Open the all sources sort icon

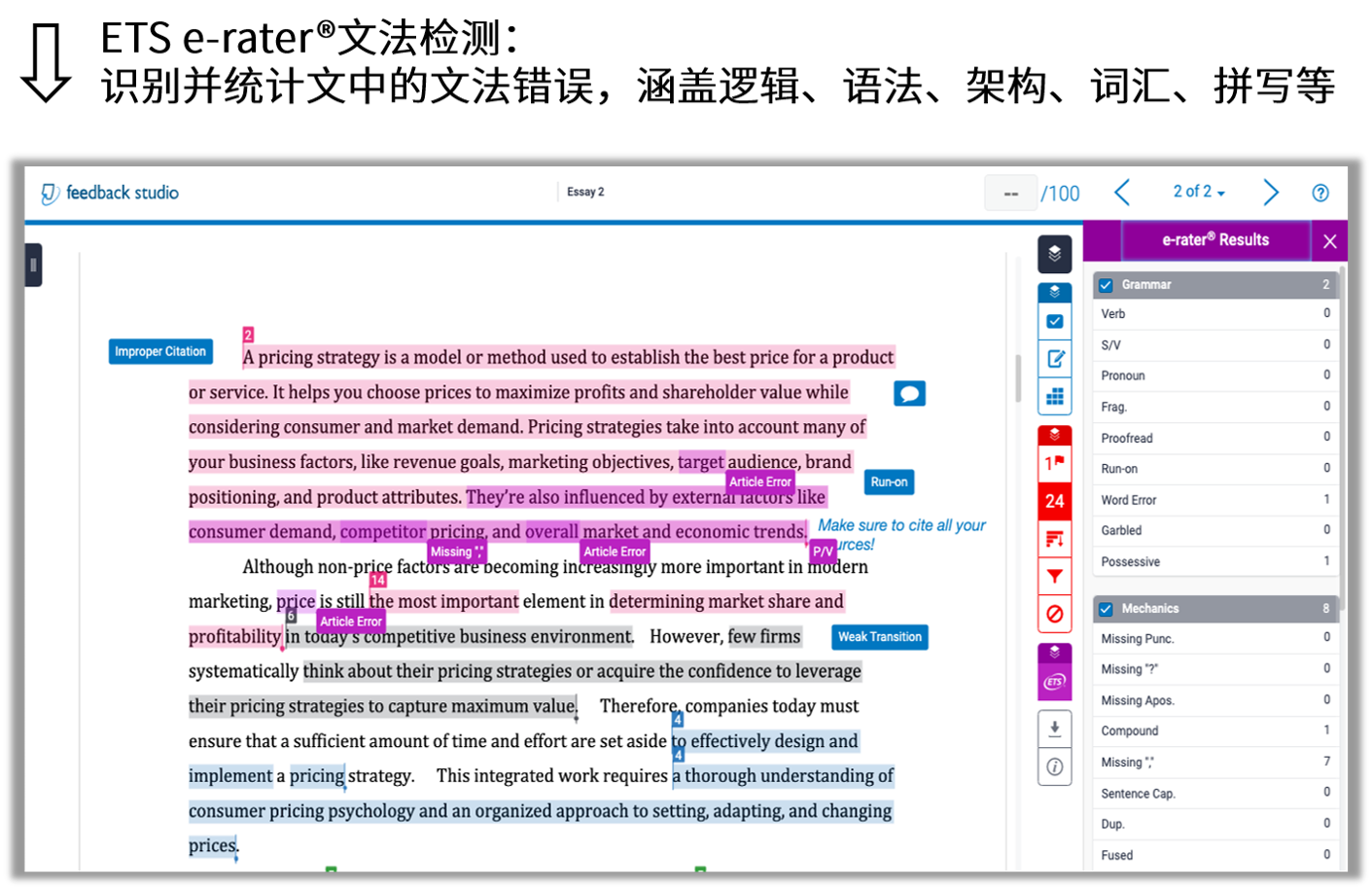point(1054,539)
